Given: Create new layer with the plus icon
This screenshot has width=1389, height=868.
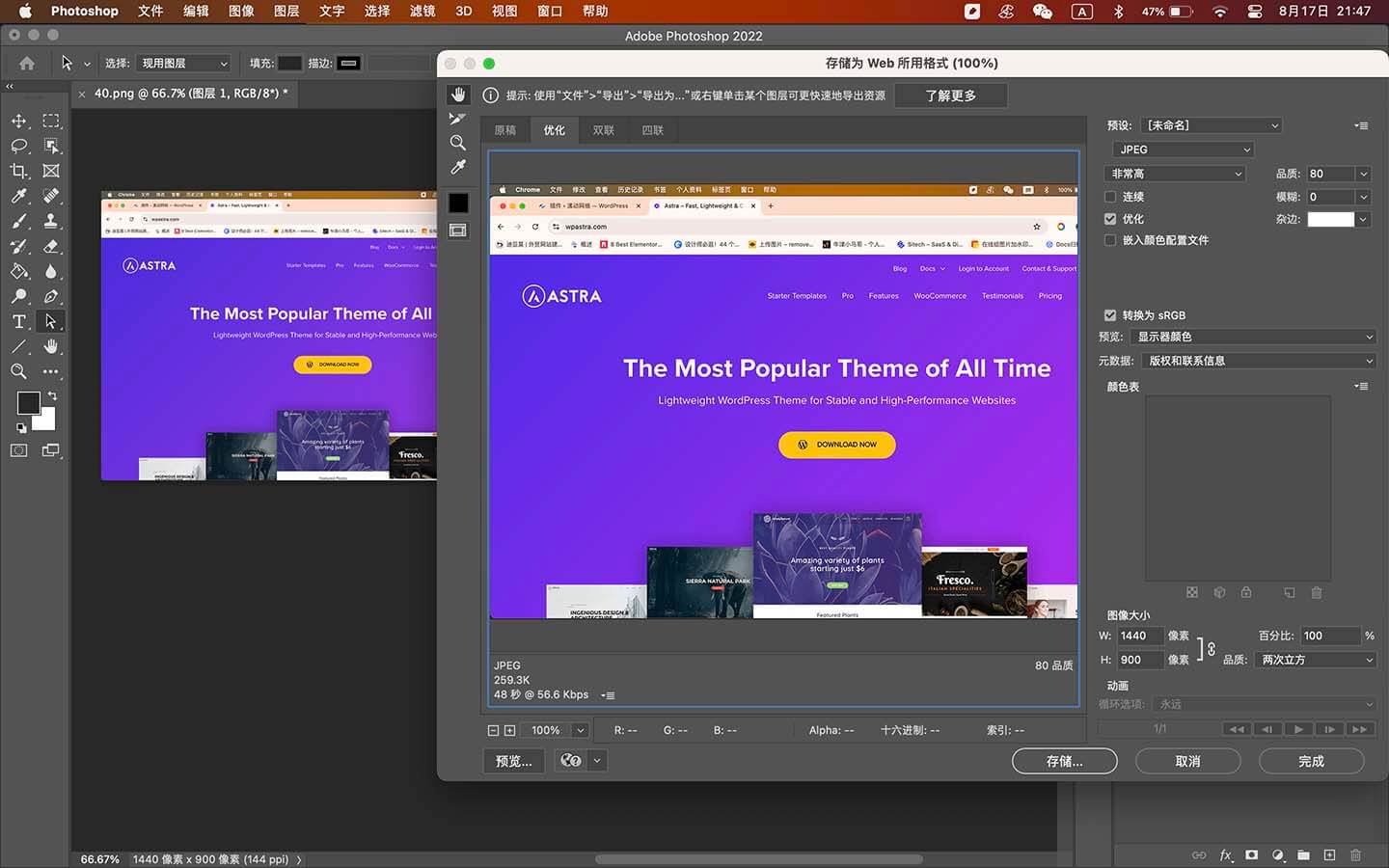Looking at the screenshot, I should click(x=1329, y=854).
